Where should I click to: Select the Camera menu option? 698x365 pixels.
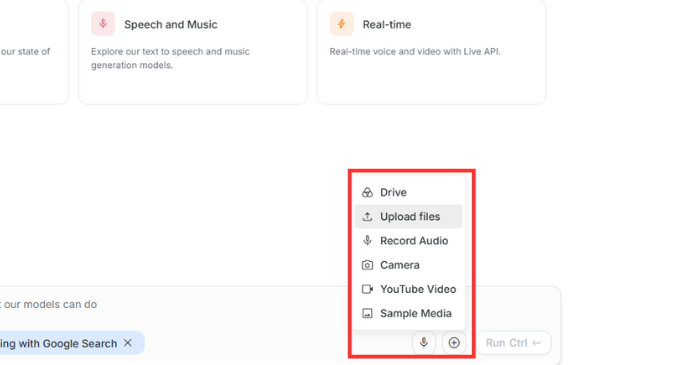[408, 265]
